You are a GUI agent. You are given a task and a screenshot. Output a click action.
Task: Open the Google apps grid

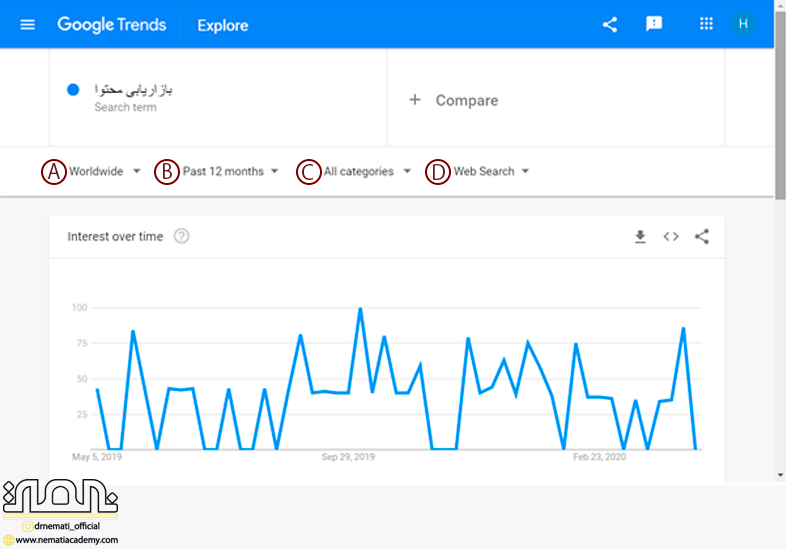pyautogui.click(x=706, y=24)
